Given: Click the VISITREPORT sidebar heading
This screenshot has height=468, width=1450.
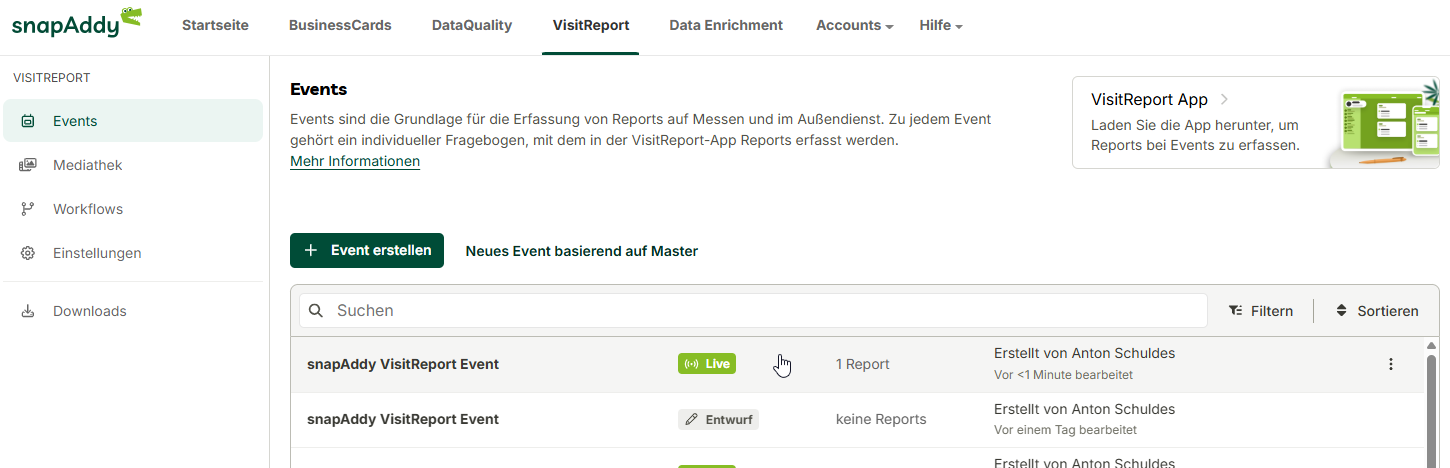Looking at the screenshot, I should tap(52, 77).
